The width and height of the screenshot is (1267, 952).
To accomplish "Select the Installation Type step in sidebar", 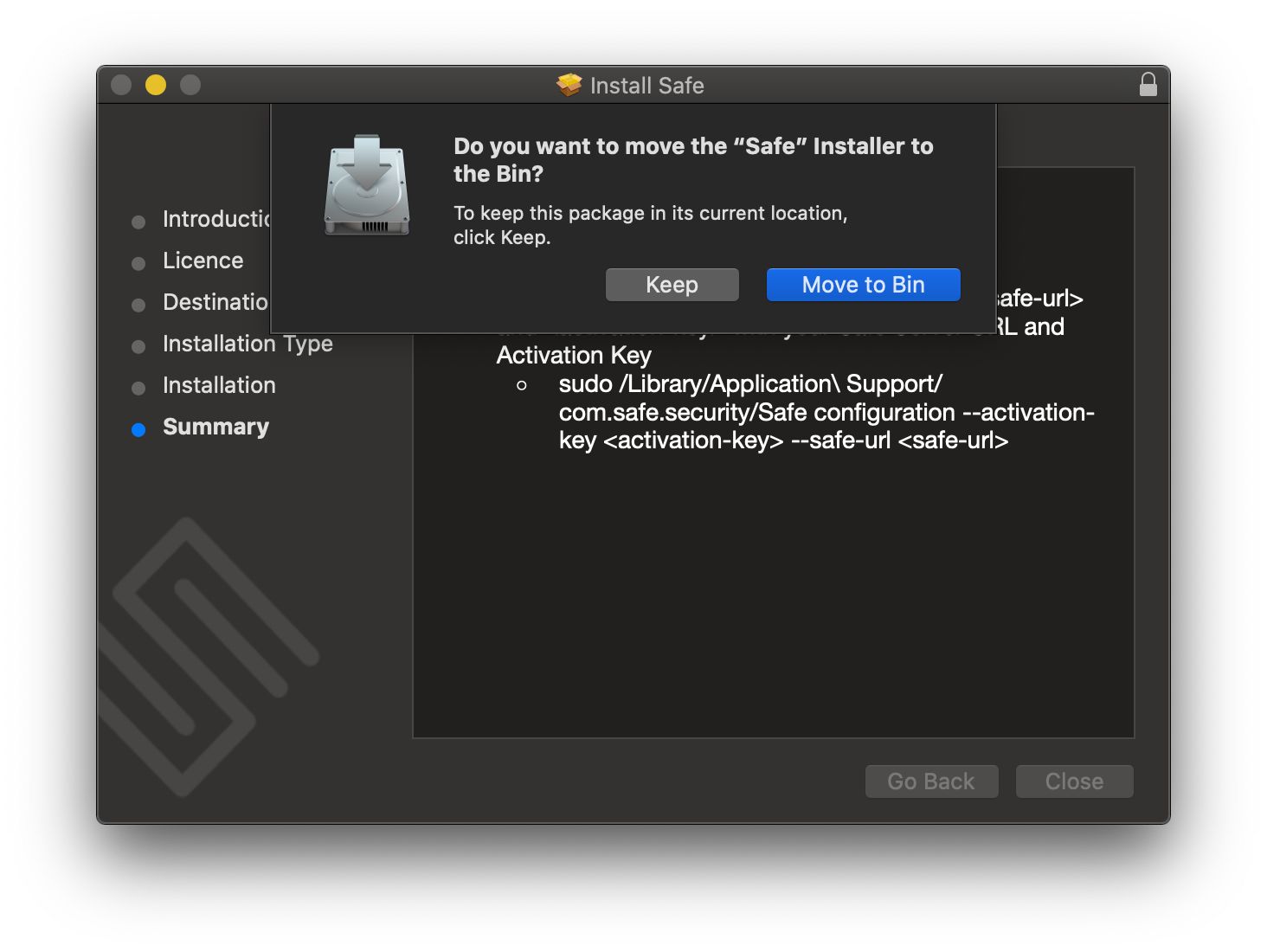I will point(248,344).
